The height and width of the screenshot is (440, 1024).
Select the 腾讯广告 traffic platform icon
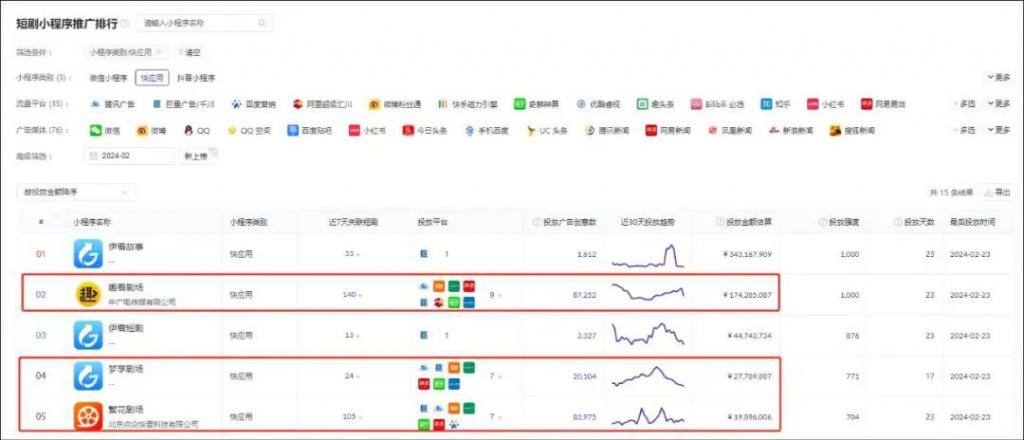(95, 104)
